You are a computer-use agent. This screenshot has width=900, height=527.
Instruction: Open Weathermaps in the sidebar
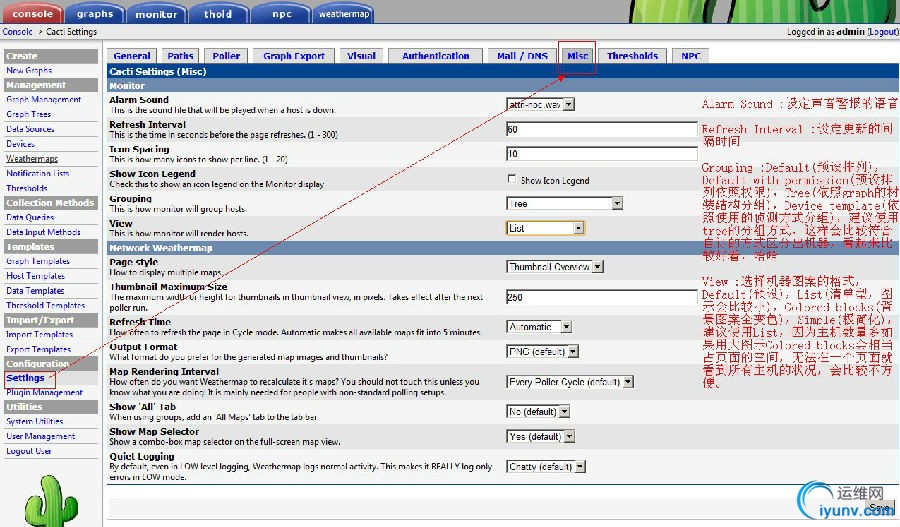tap(32, 158)
